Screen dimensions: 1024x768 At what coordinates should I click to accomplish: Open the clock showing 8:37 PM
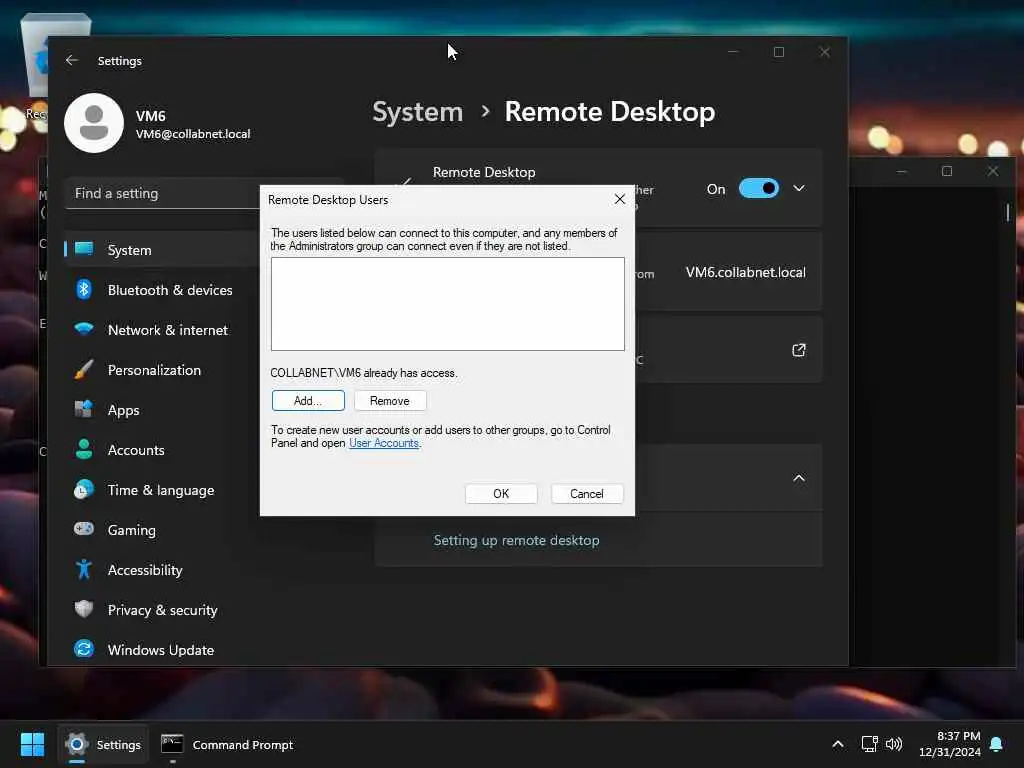950,744
